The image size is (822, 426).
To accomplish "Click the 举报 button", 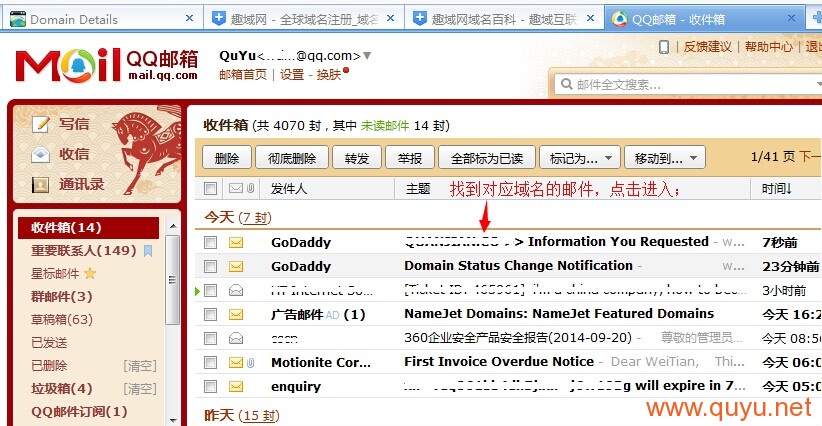I will pos(410,158).
